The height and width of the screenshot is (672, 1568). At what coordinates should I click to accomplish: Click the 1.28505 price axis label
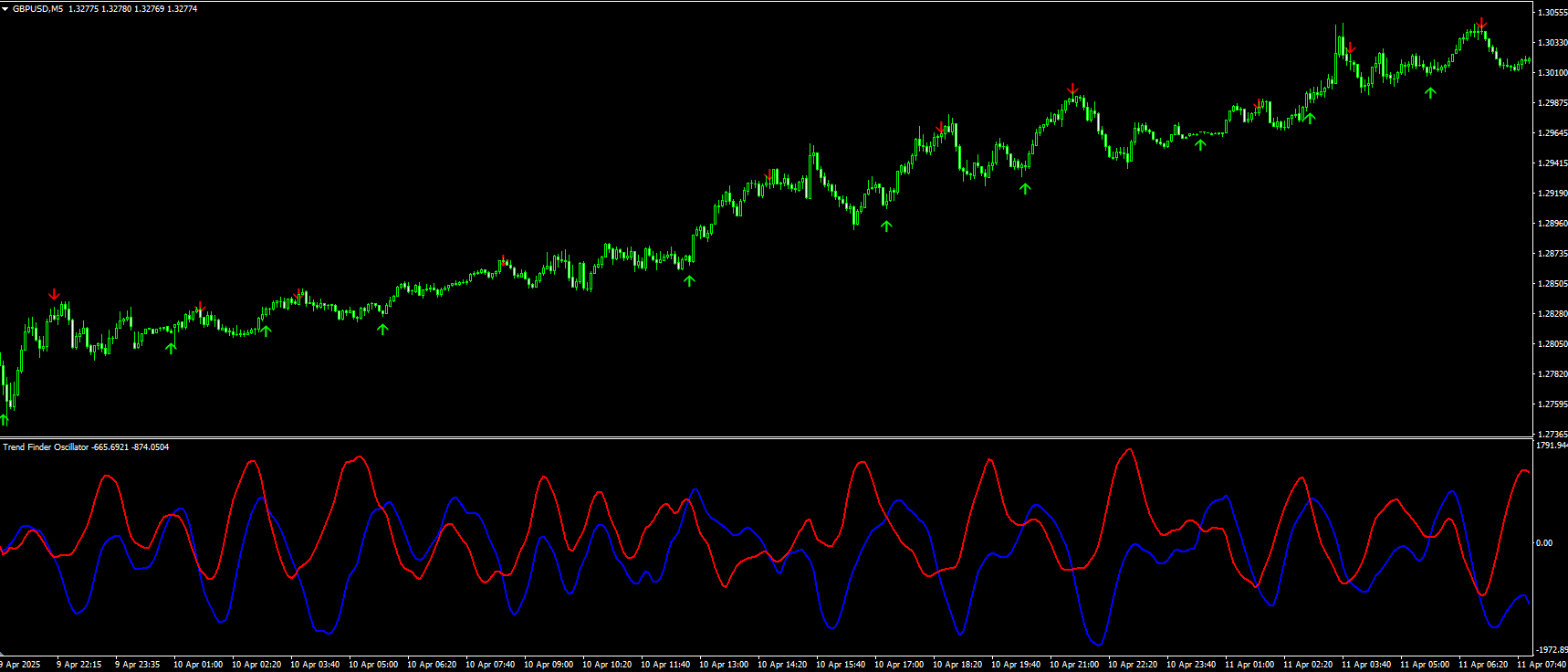1552,284
